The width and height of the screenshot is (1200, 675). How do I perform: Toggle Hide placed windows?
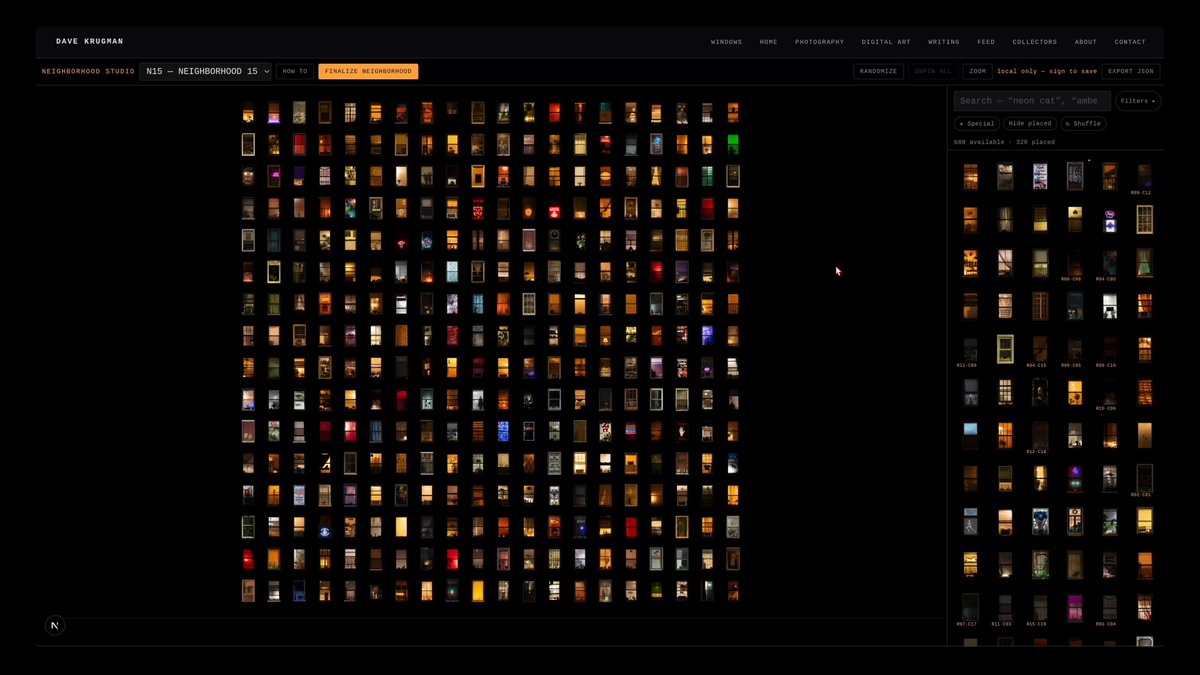click(x=1030, y=124)
